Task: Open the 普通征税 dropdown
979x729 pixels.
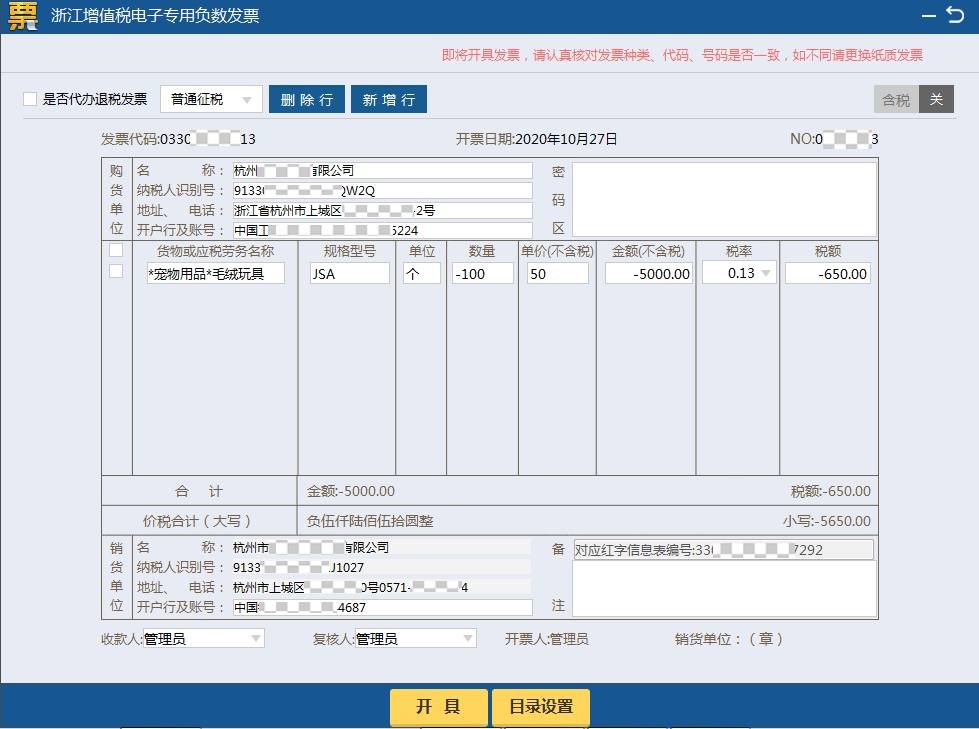Action: pyautogui.click(x=211, y=99)
